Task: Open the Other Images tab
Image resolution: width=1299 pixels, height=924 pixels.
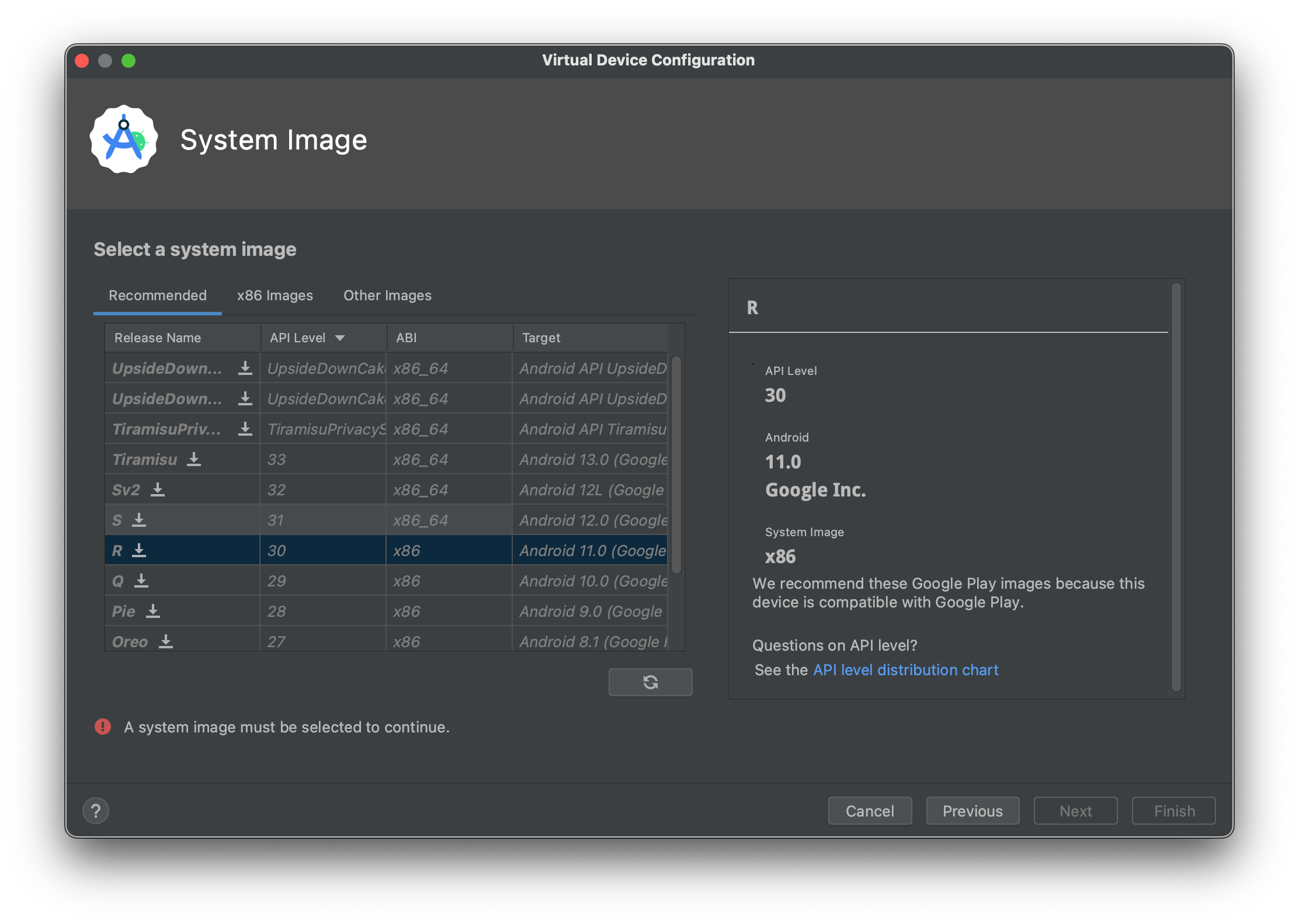Action: pos(387,296)
